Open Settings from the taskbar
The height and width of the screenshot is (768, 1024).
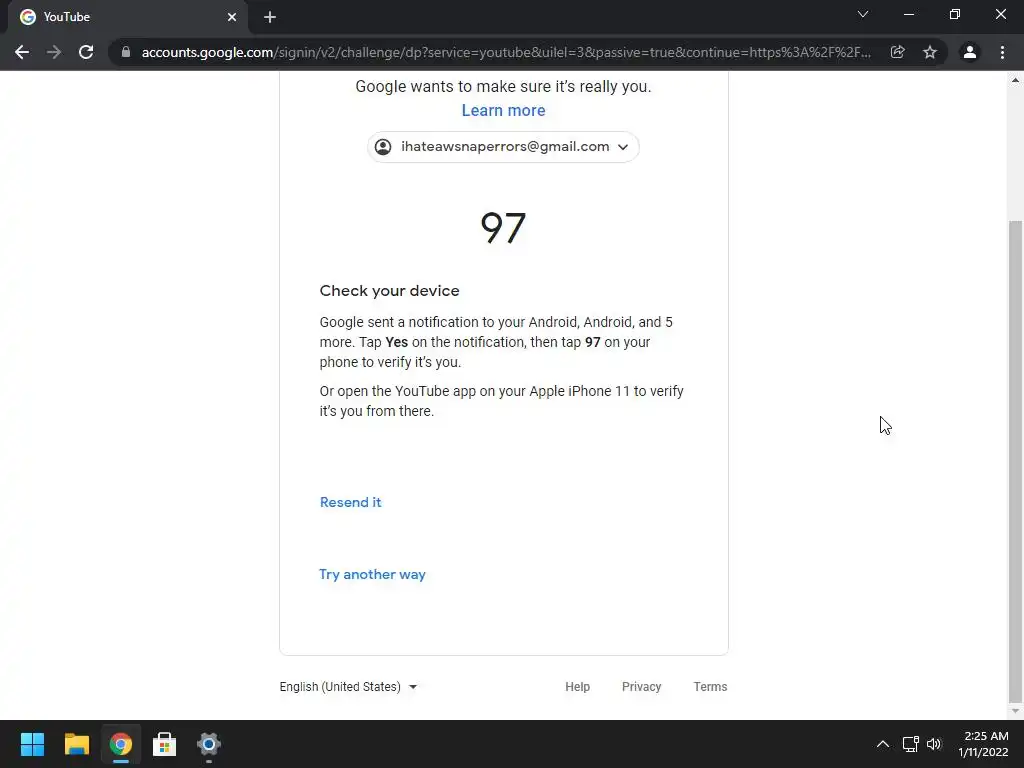tap(209, 744)
